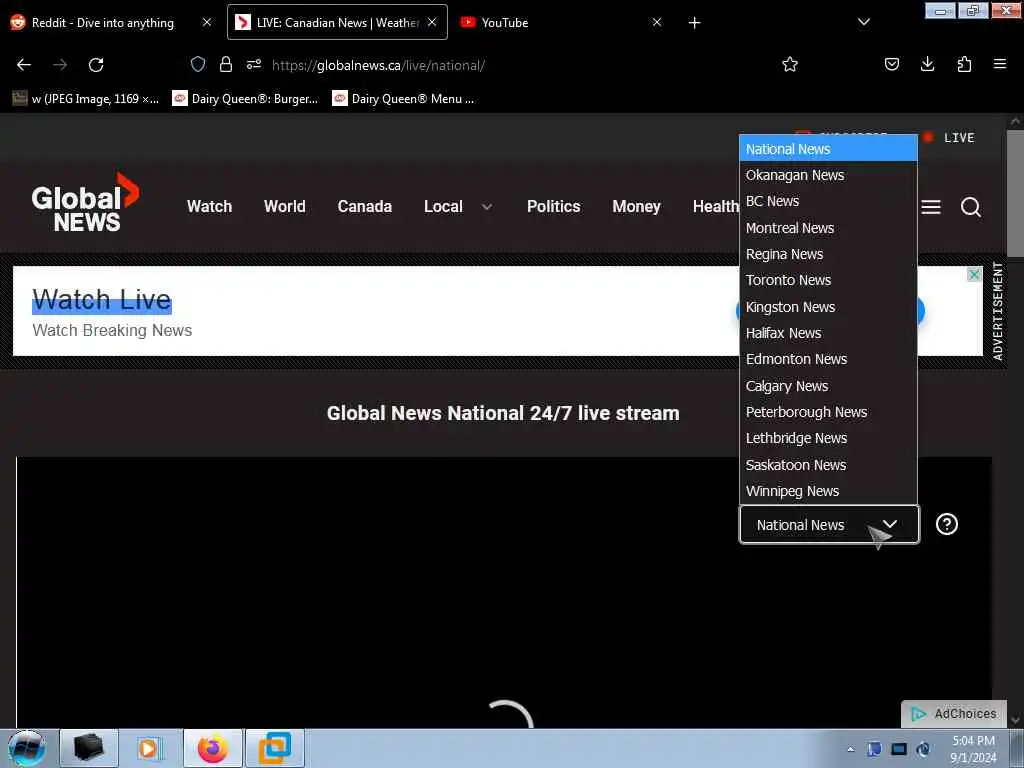Open the extensions puzzle icon
The width and height of the screenshot is (1024, 768).
pyautogui.click(x=964, y=64)
